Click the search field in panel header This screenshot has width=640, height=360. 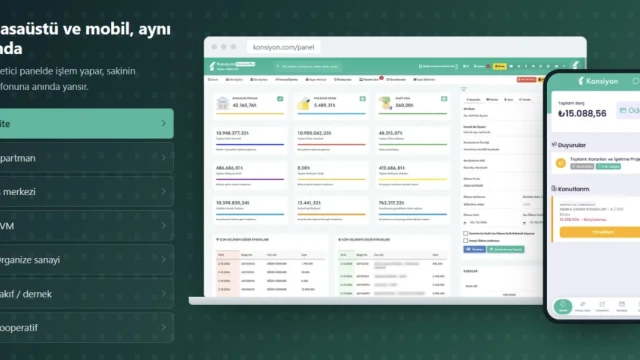(x=307, y=66)
